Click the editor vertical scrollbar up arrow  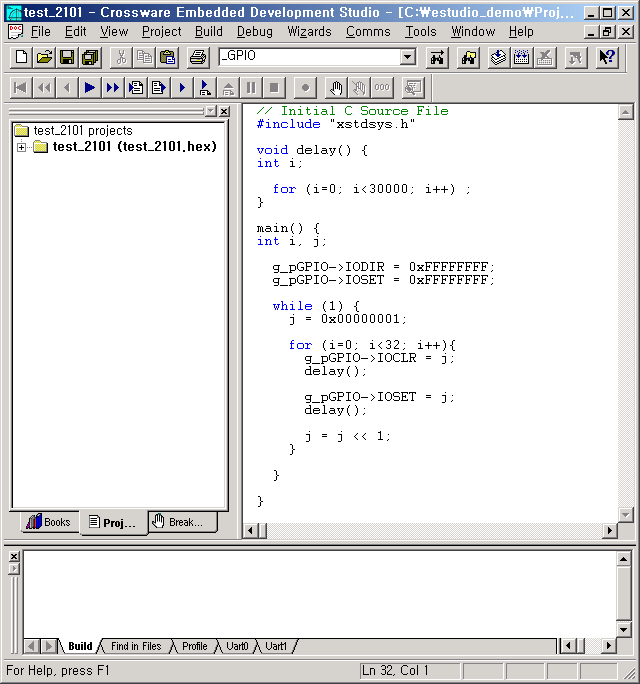pos(625,113)
